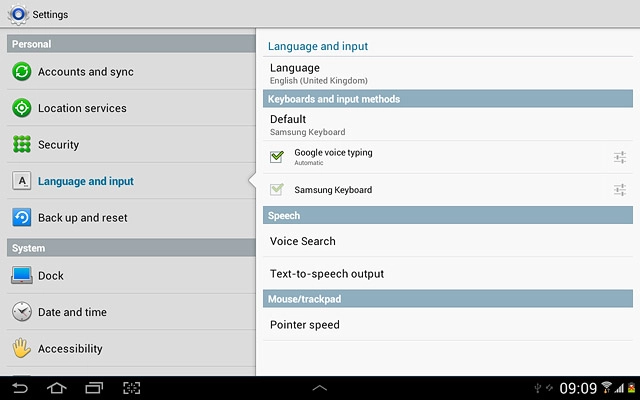Open the Accessibility hand icon
The height and width of the screenshot is (400, 640).
tap(21, 349)
